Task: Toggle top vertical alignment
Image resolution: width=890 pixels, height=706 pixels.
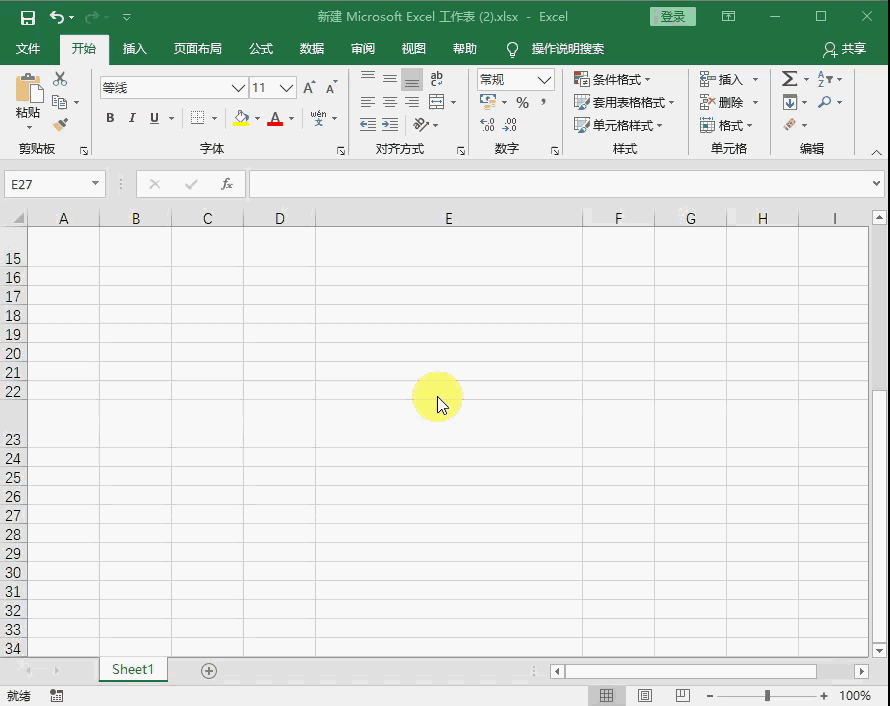Action: 368,79
